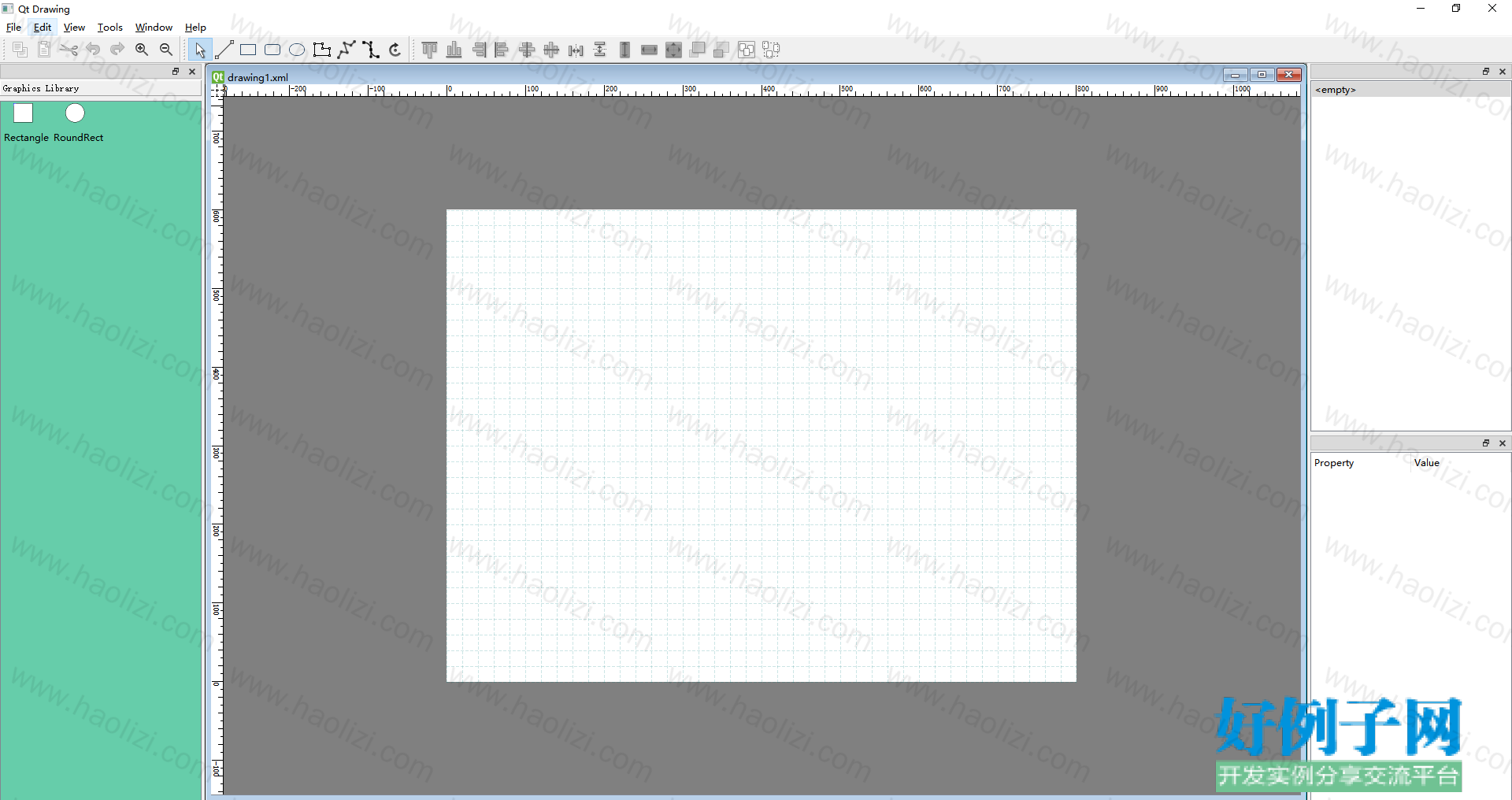Zoom out with the magnifier minus icon
This screenshot has height=800, width=1512.
click(x=167, y=50)
